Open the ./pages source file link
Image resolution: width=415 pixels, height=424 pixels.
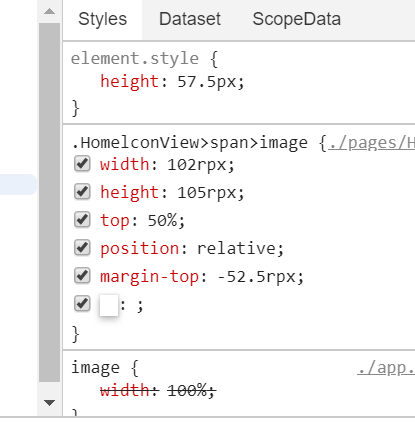click(x=371, y=143)
